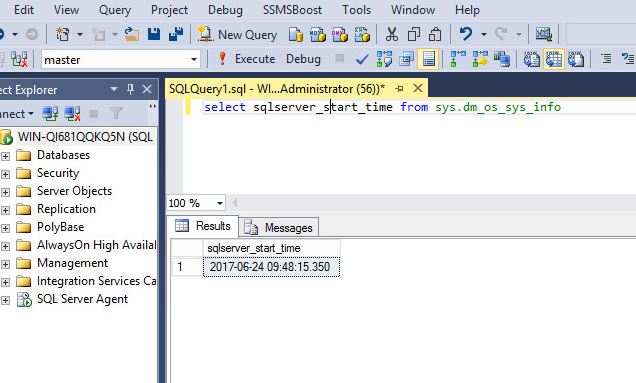The width and height of the screenshot is (636, 383).
Task: Expand the SQL Server Agent node
Action: [5, 300]
